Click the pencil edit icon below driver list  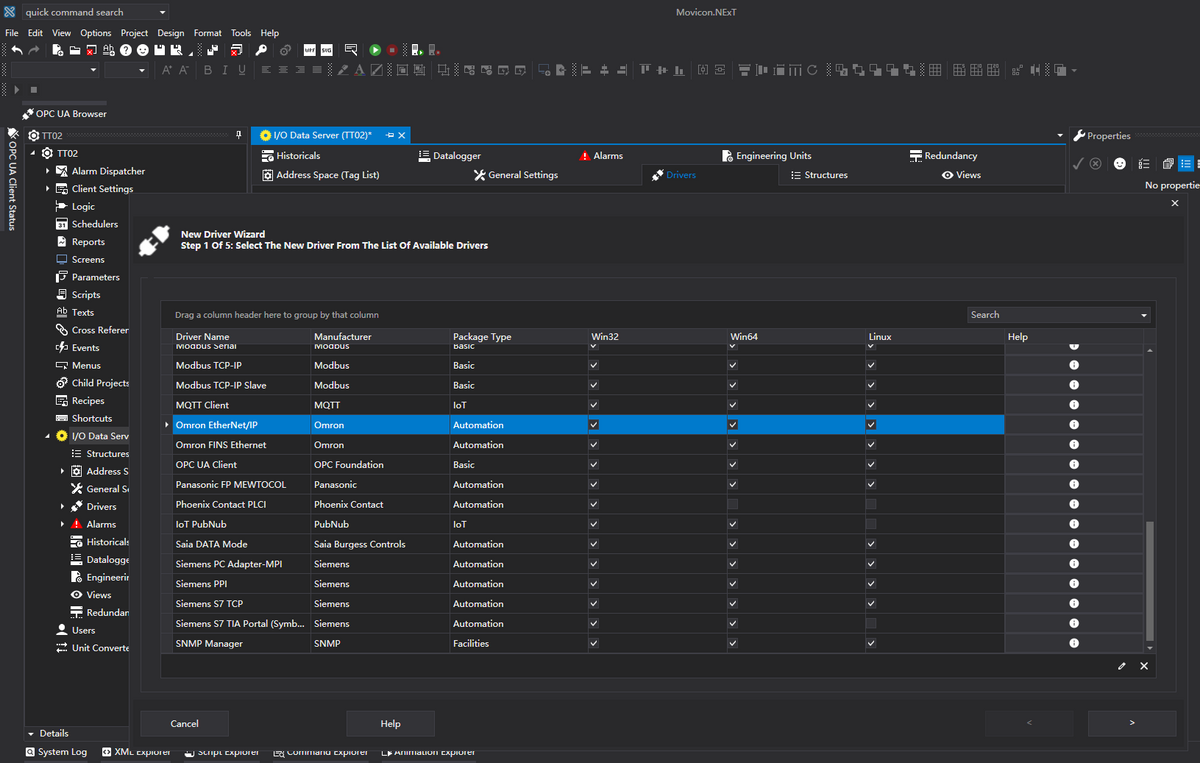pos(1122,666)
